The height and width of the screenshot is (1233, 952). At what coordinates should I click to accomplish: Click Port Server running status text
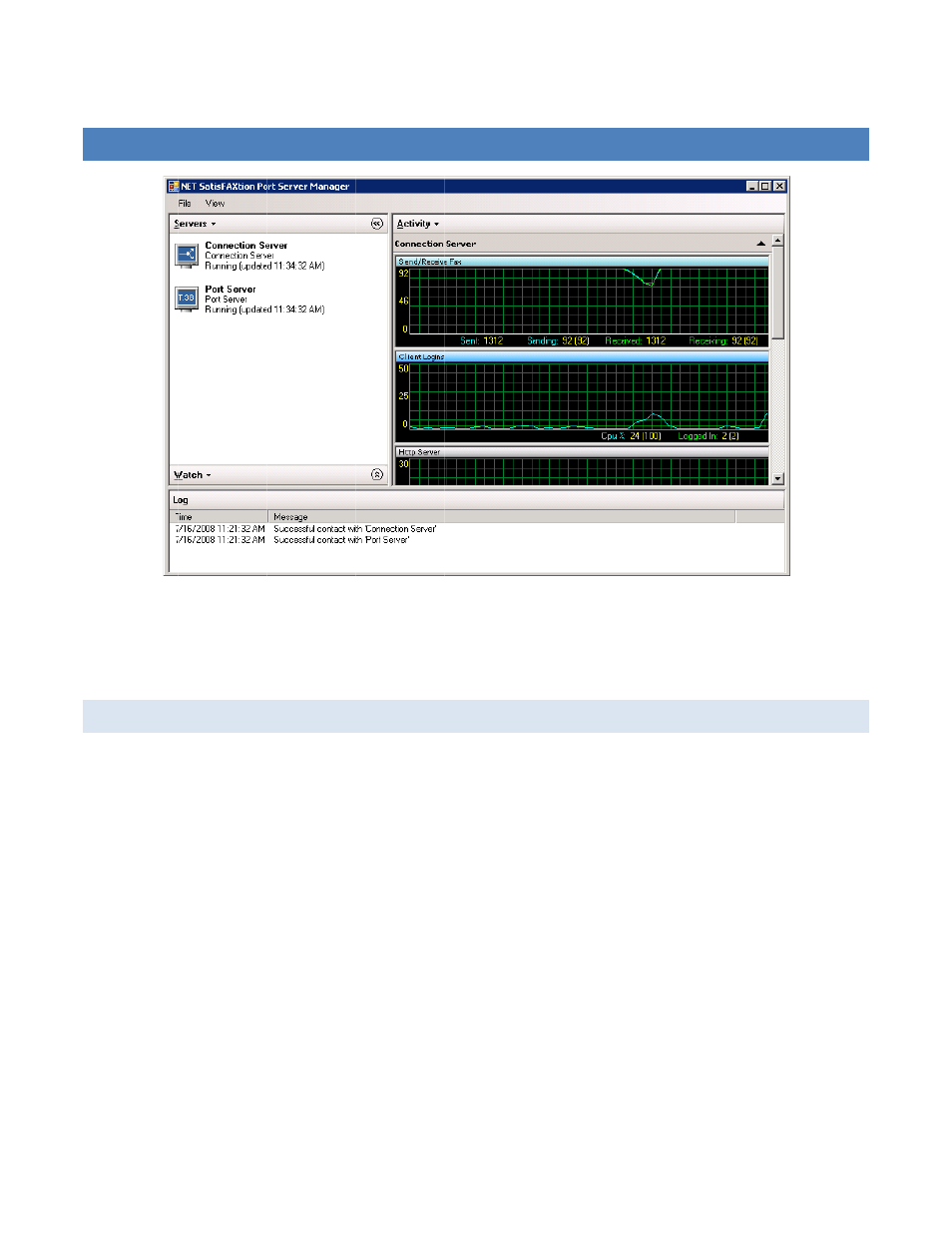265,310
